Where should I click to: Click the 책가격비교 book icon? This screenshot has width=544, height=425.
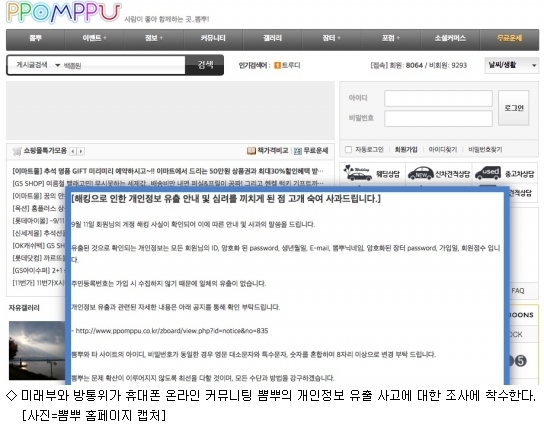(x=251, y=151)
